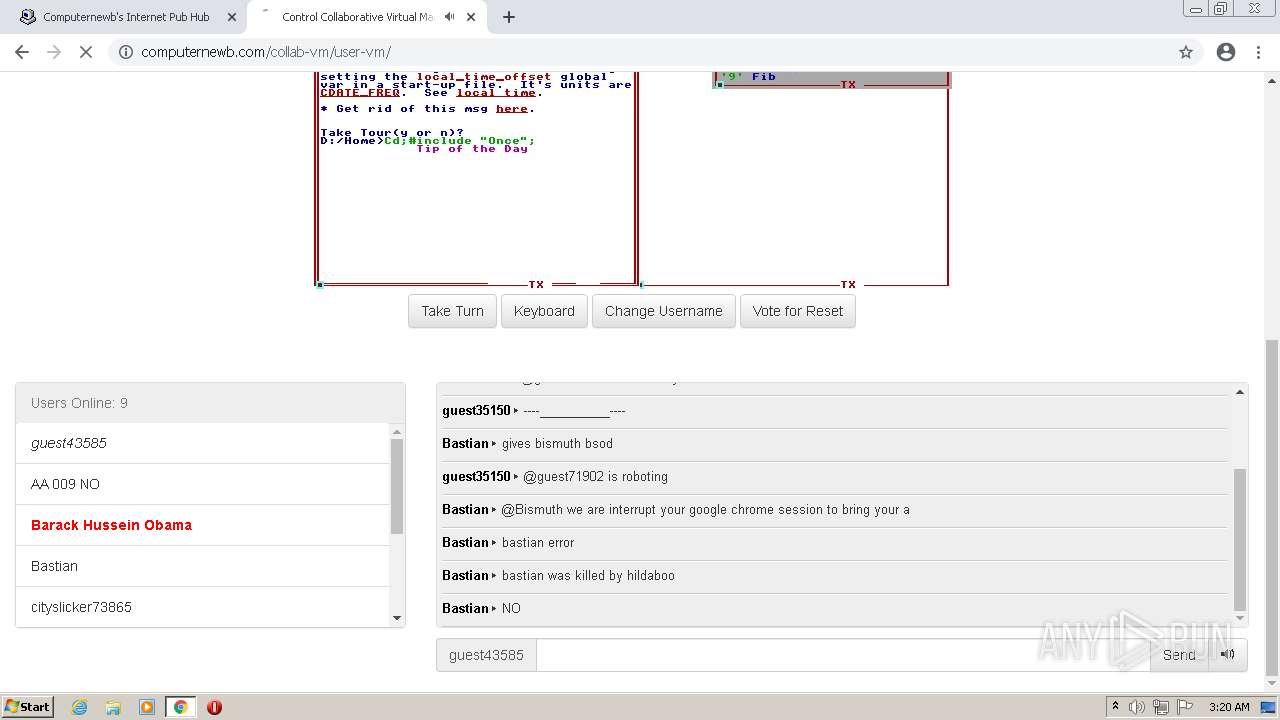Screen dimensions: 1280x720
Task: Select user Bastian in list
Action: (x=202, y=566)
